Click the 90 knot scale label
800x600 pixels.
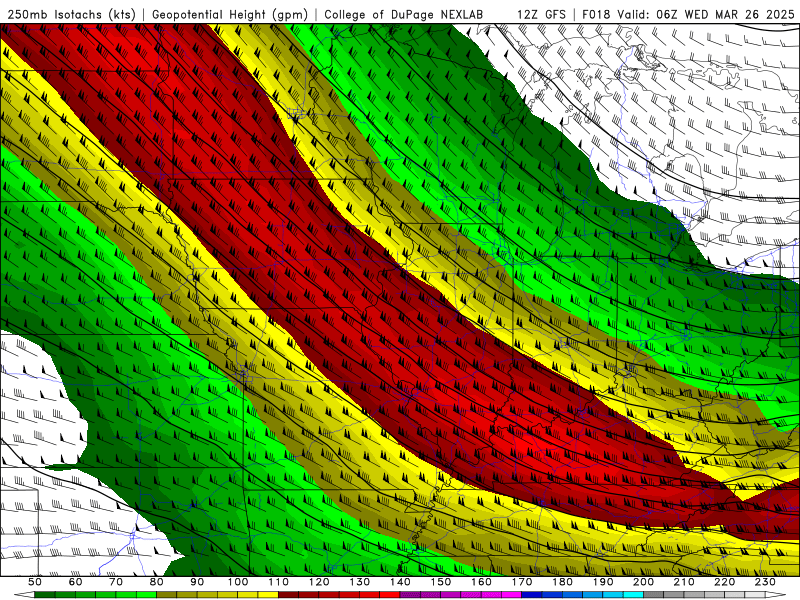[x=197, y=582]
